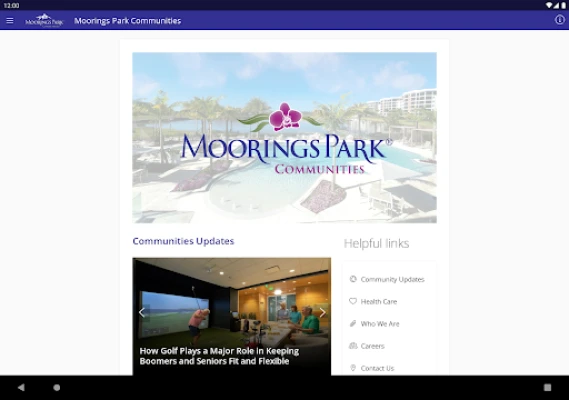Tap the paperclip icon beside Who We Are

(x=353, y=323)
